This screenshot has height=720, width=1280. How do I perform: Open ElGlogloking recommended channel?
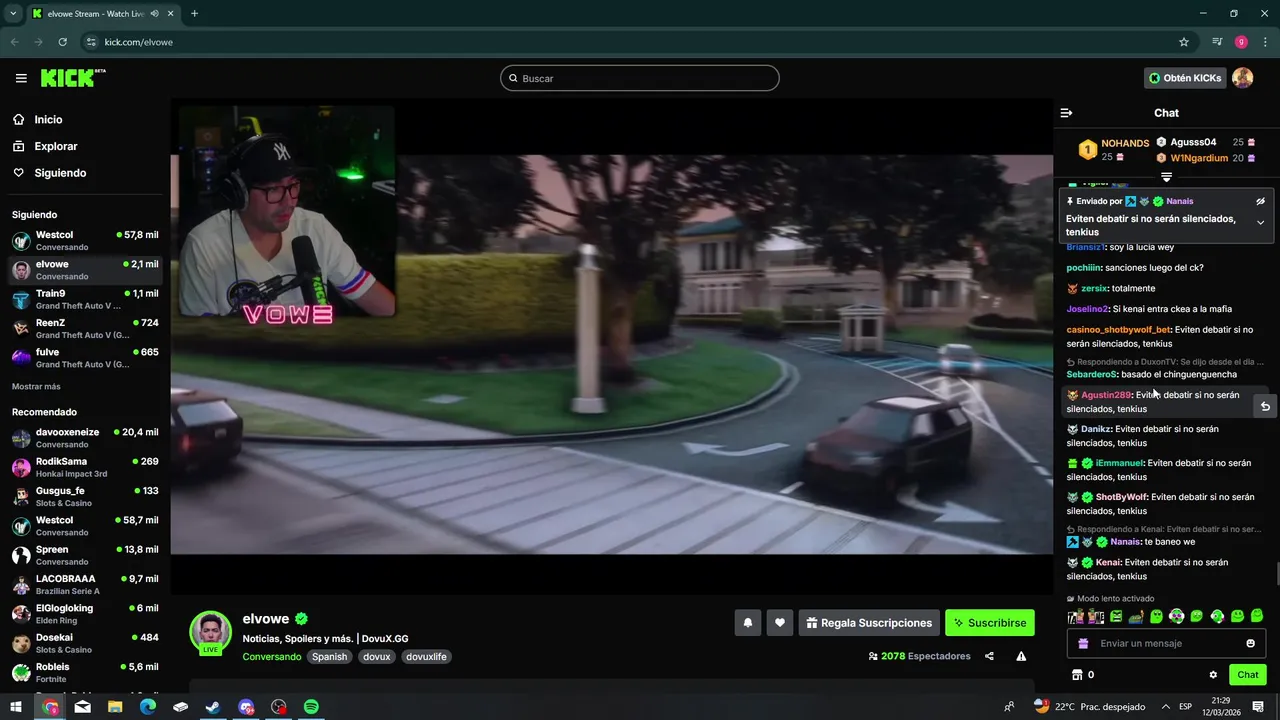[84, 614]
